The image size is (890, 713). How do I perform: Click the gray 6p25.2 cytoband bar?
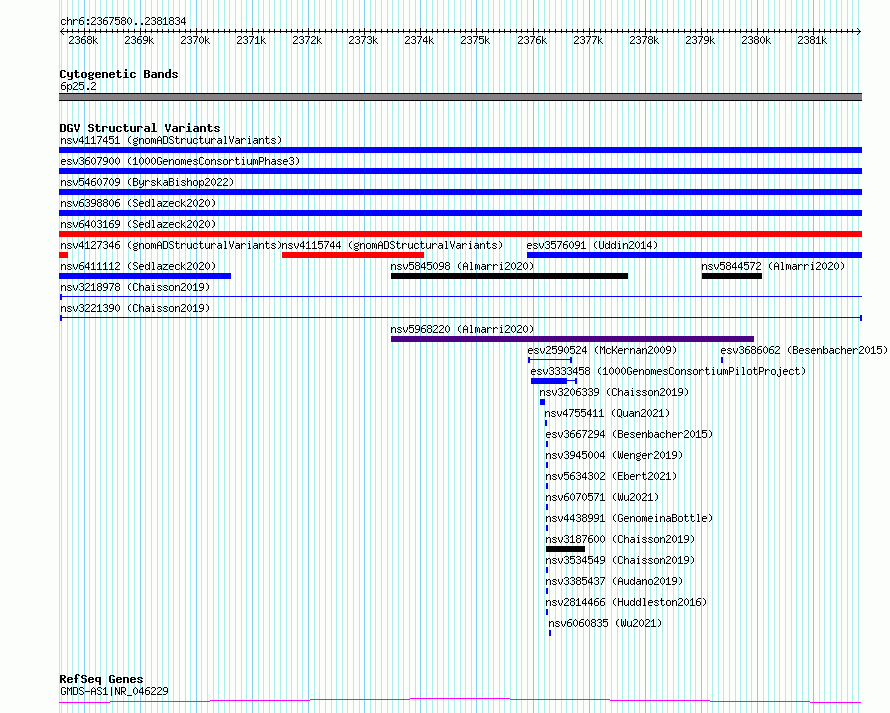point(460,97)
